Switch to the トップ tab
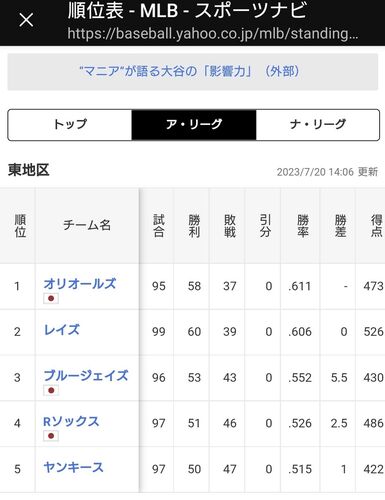The width and height of the screenshot is (385, 500). point(70,125)
